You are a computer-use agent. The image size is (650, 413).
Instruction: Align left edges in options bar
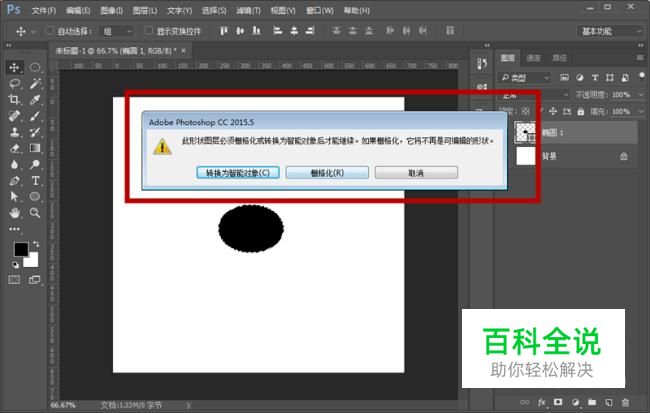click(278, 31)
